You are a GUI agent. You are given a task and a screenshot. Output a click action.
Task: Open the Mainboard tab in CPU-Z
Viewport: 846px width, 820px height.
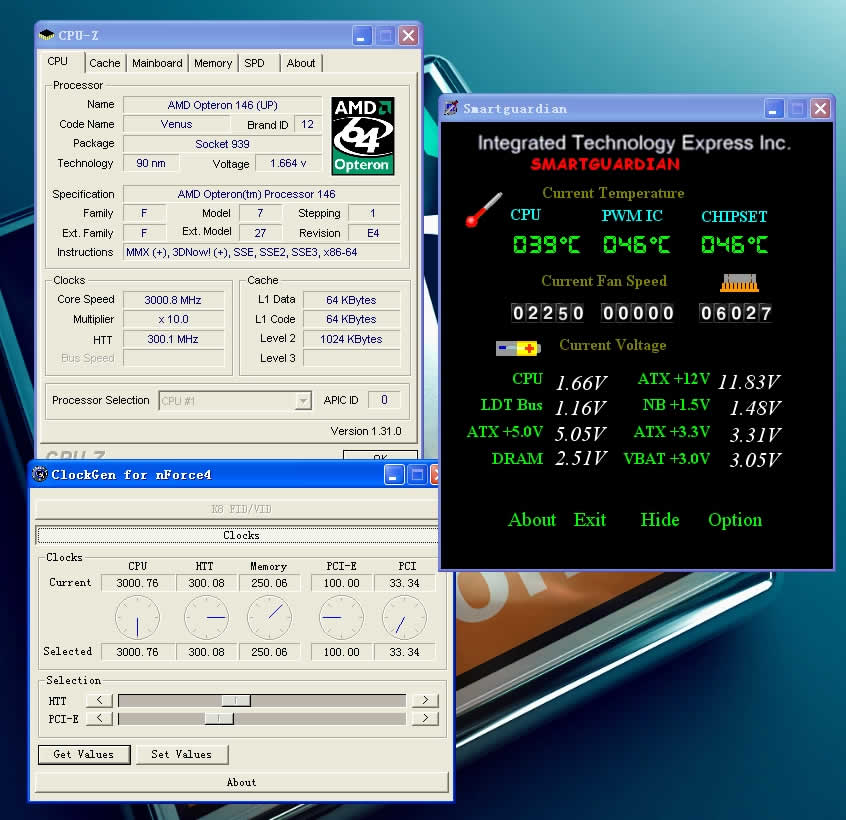[x=157, y=63]
